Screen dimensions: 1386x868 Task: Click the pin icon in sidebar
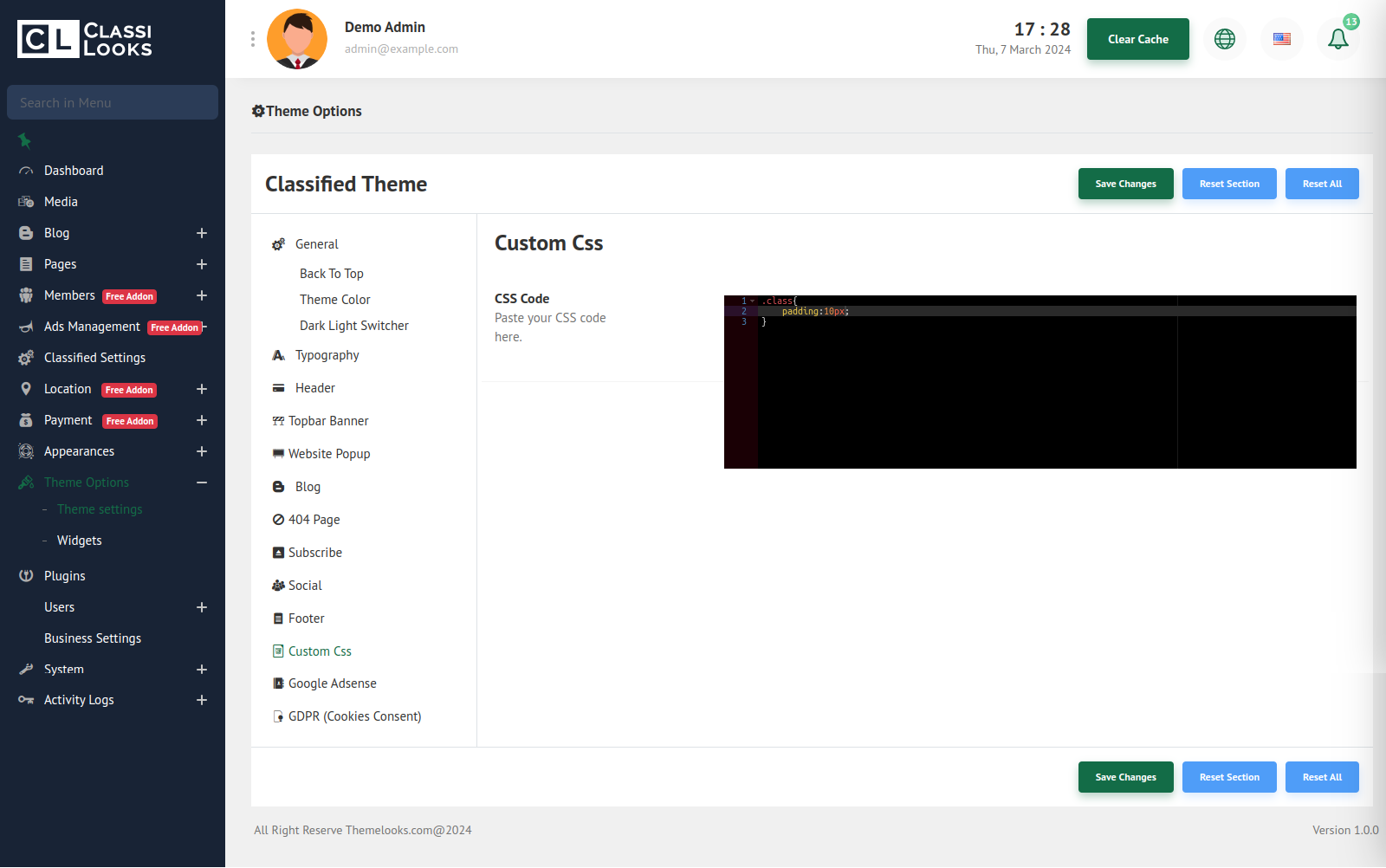click(x=24, y=140)
